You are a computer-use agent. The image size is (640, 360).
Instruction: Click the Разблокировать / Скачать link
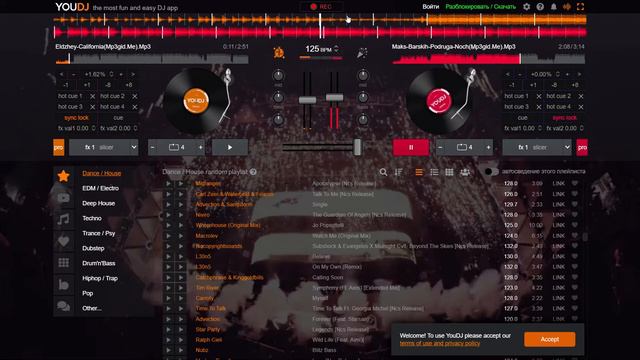pyautogui.click(x=480, y=7)
